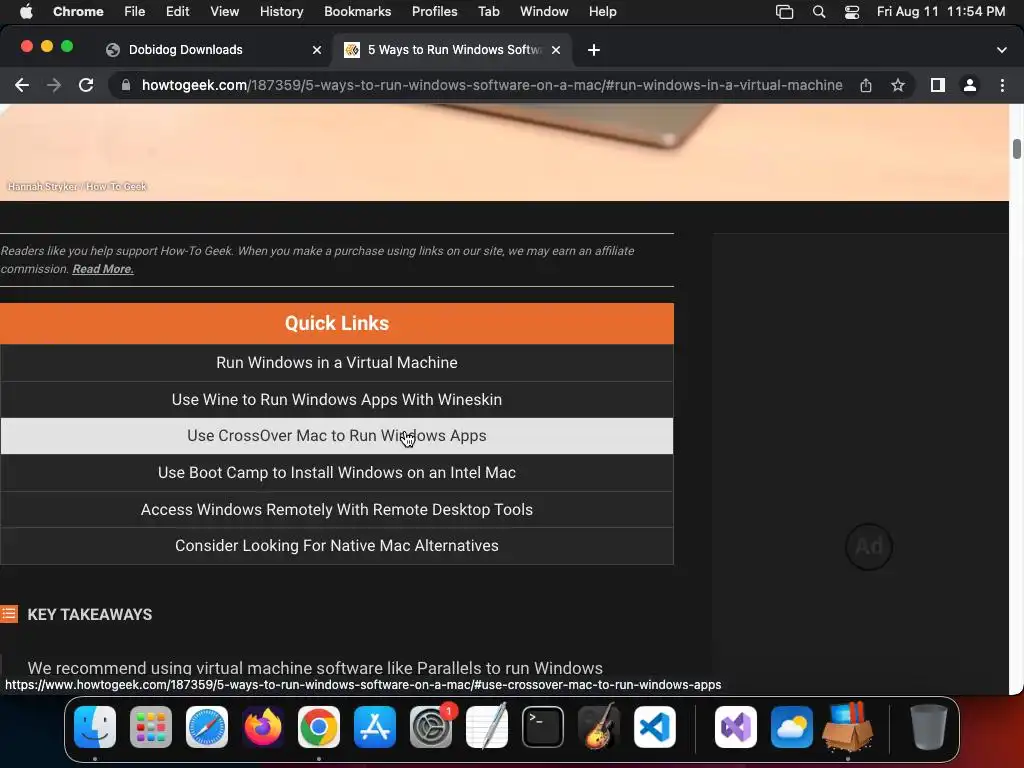
Task: Launch Firefox from the Dock
Action: [263, 727]
